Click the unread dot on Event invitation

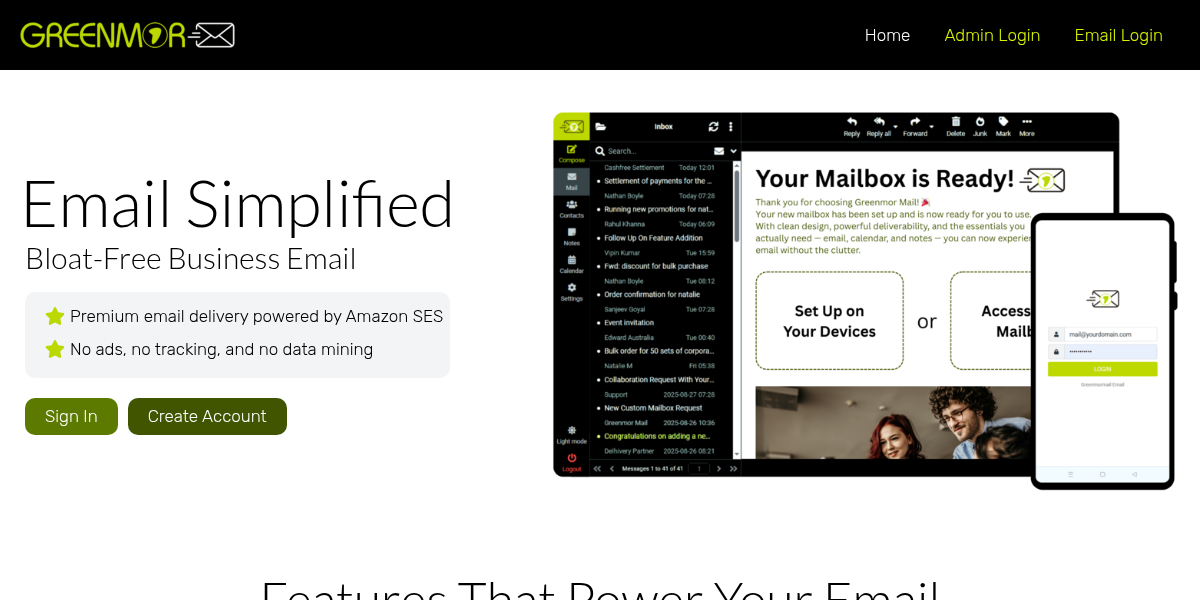click(x=599, y=323)
